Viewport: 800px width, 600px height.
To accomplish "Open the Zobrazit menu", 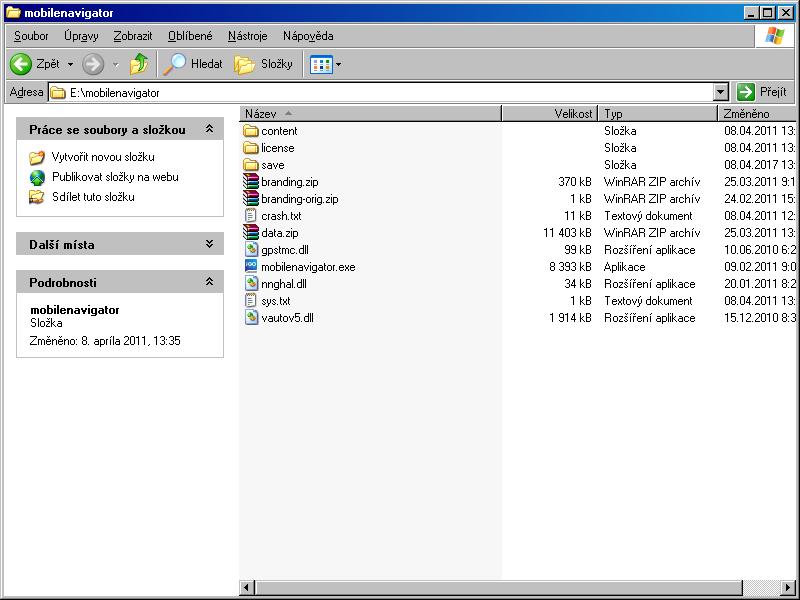I will tap(133, 36).
